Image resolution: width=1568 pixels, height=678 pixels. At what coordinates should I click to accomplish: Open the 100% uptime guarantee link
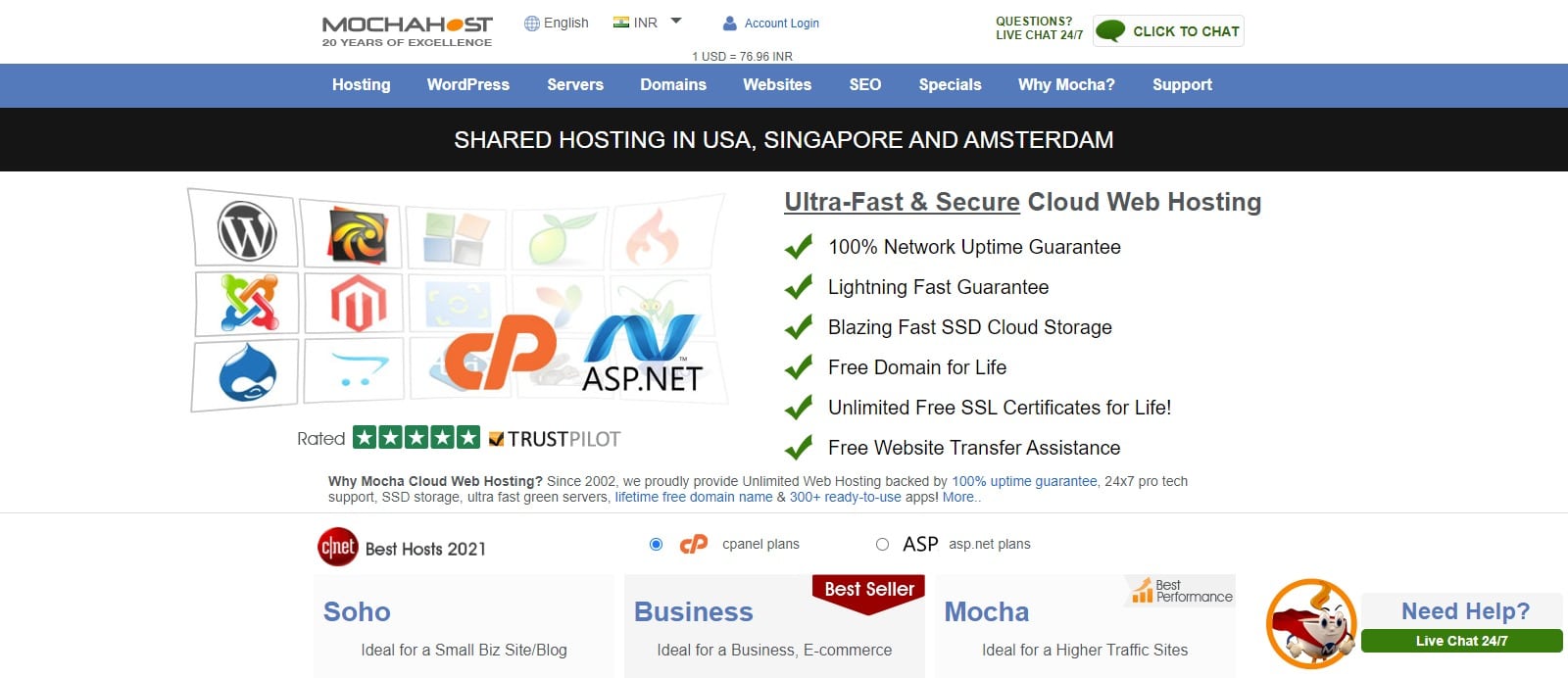[x=1024, y=481]
